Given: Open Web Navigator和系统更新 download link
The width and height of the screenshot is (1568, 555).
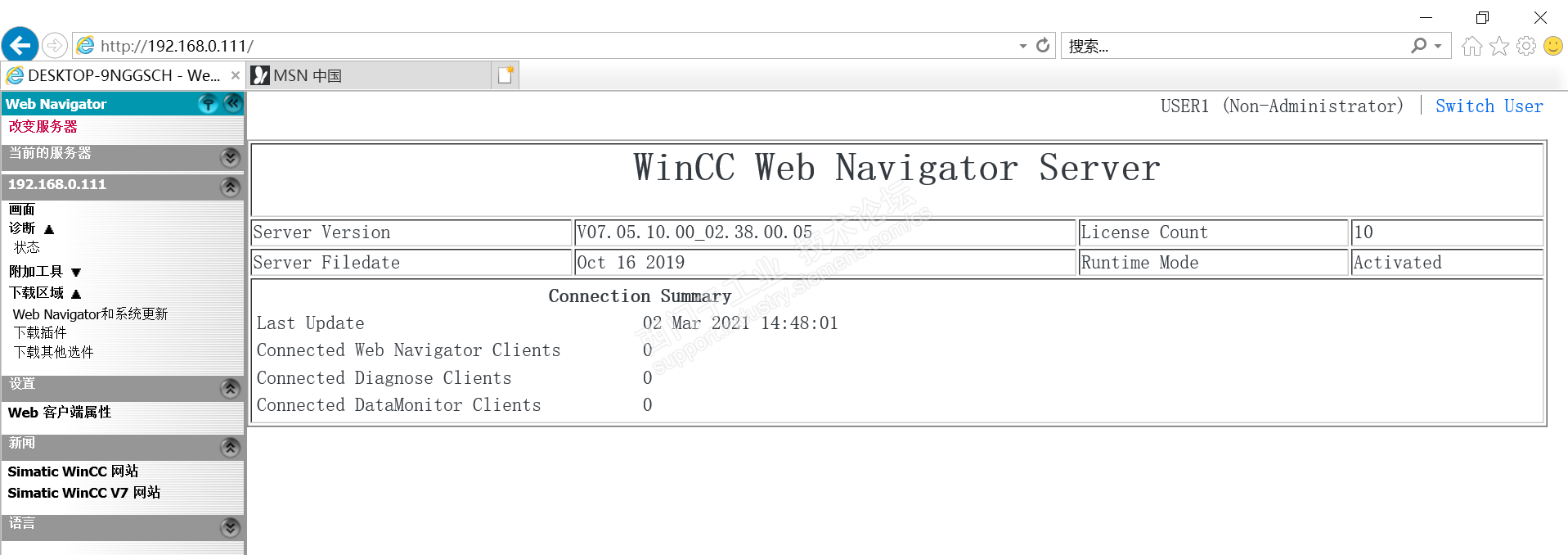Looking at the screenshot, I should point(90,314).
